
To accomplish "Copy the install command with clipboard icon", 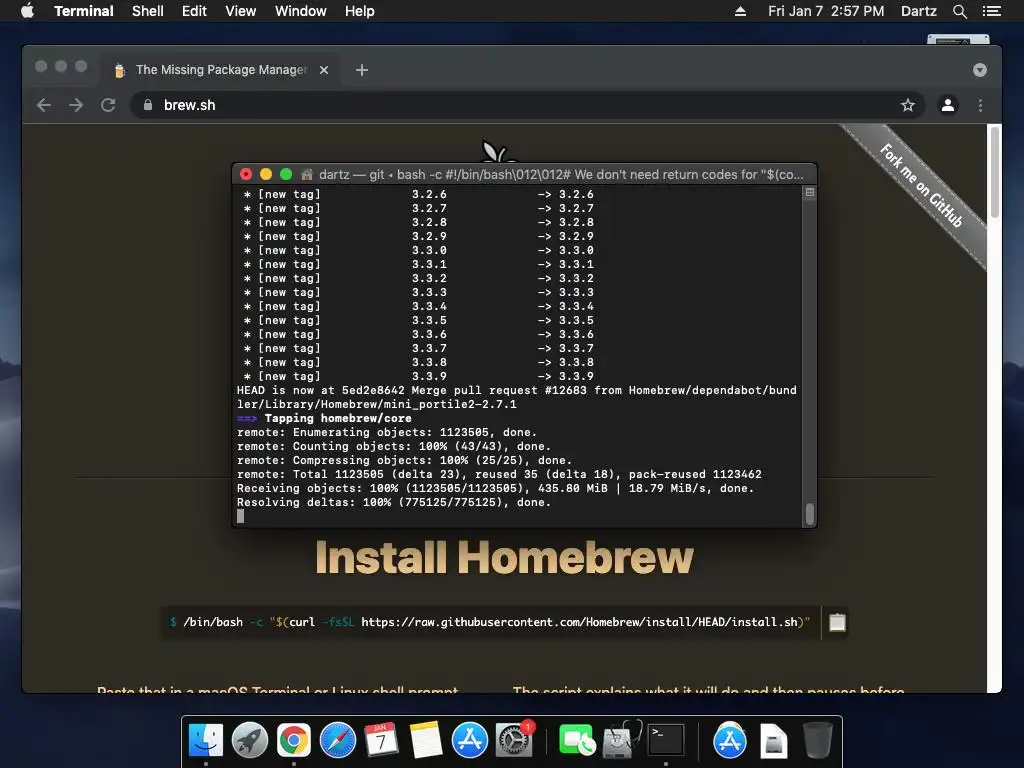I will (837, 622).
